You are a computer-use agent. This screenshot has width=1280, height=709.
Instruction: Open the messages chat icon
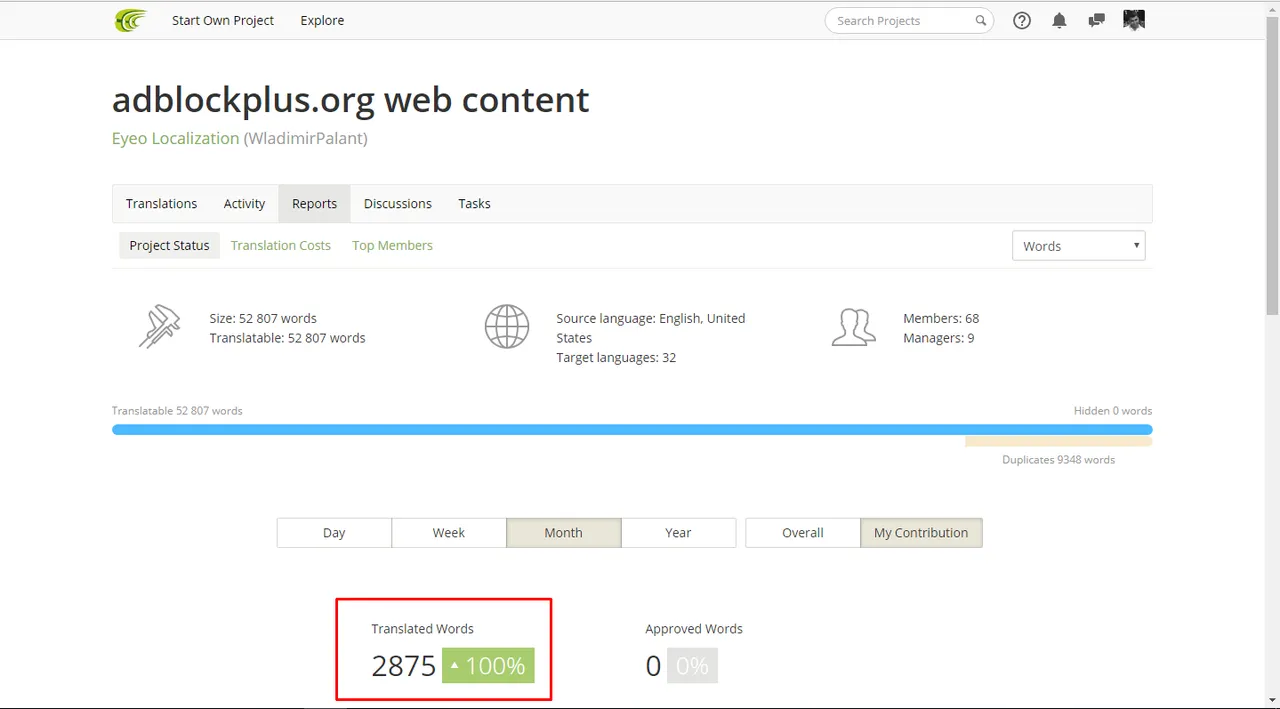tap(1097, 20)
